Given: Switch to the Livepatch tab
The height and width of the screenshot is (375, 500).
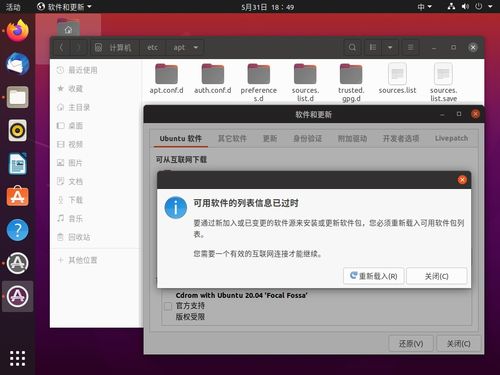Looking at the screenshot, I should tap(451, 138).
